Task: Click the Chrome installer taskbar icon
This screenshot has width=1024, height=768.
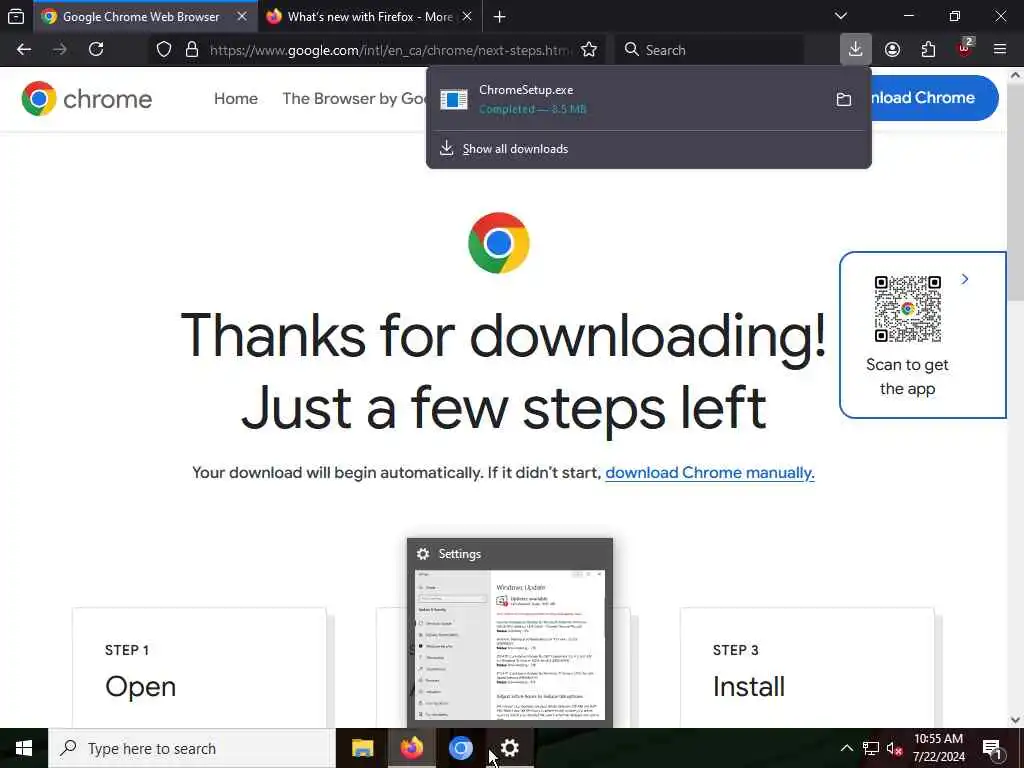Action: coord(460,748)
